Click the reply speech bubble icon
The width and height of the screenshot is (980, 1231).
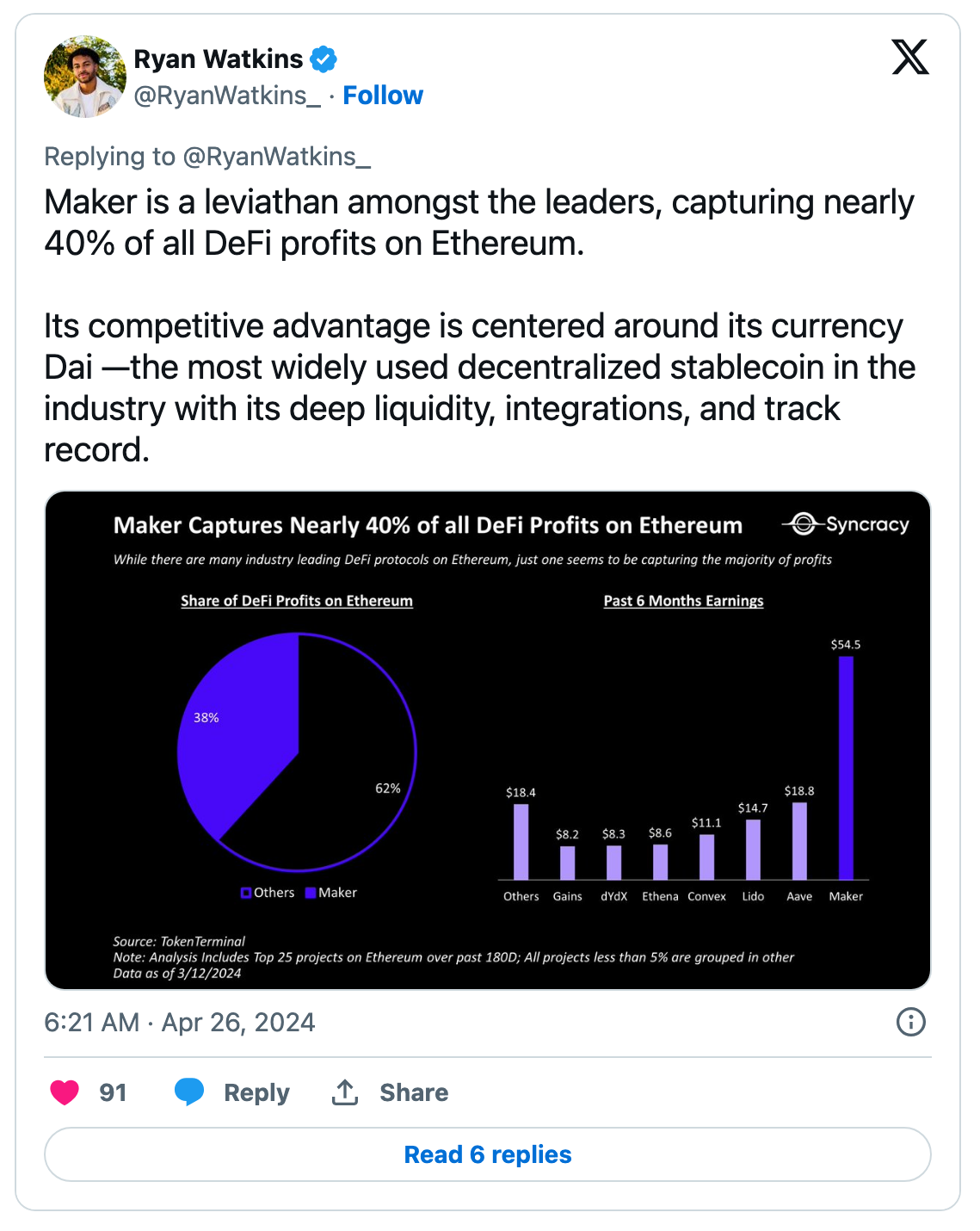tap(189, 1092)
